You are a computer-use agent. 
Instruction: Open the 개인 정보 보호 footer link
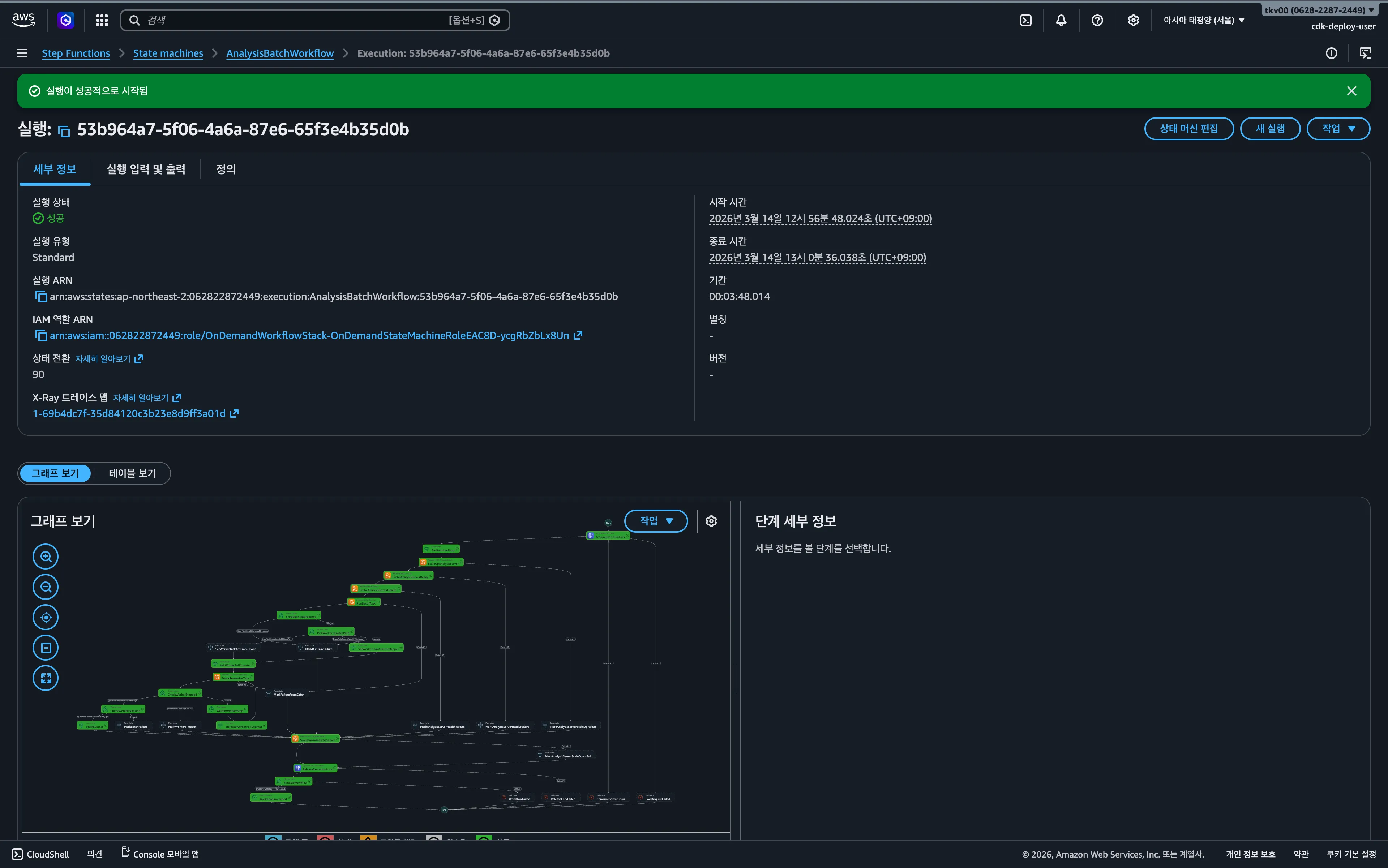[1250, 854]
